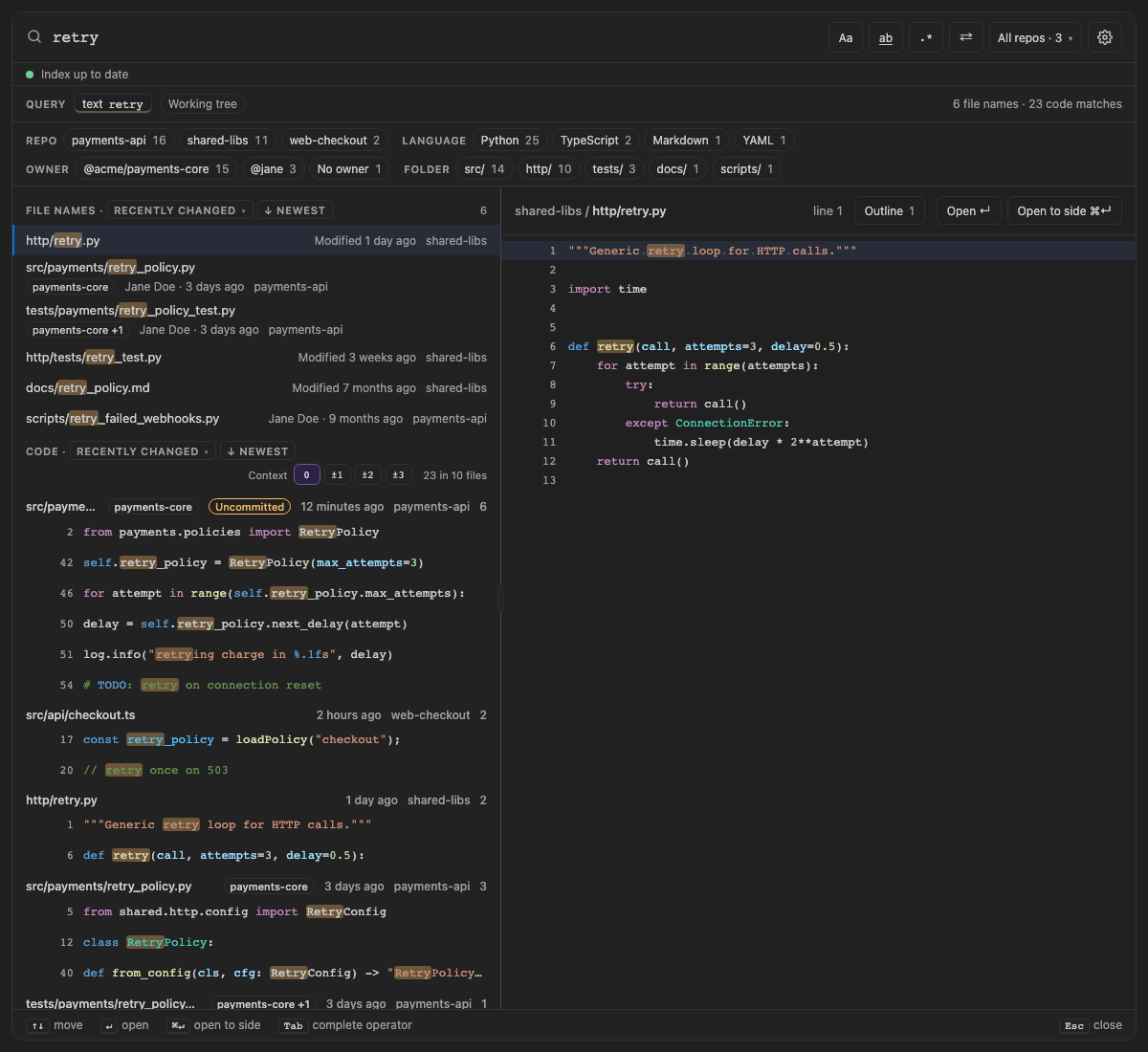The height and width of the screenshot is (1052, 1148).
Task: Click the 'line 1' indicator
Action: 828,211
